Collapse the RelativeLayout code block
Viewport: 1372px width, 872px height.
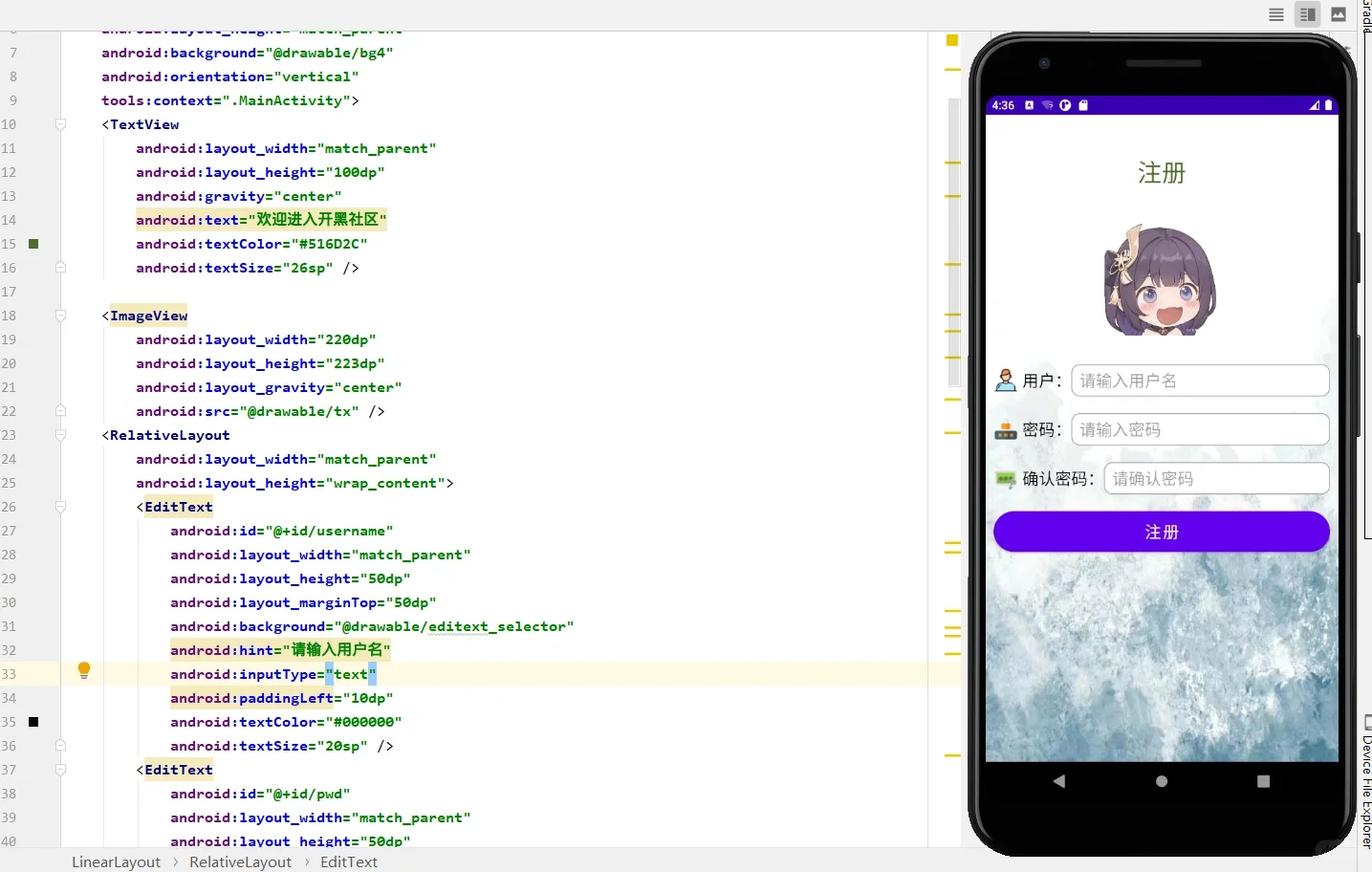click(59, 435)
